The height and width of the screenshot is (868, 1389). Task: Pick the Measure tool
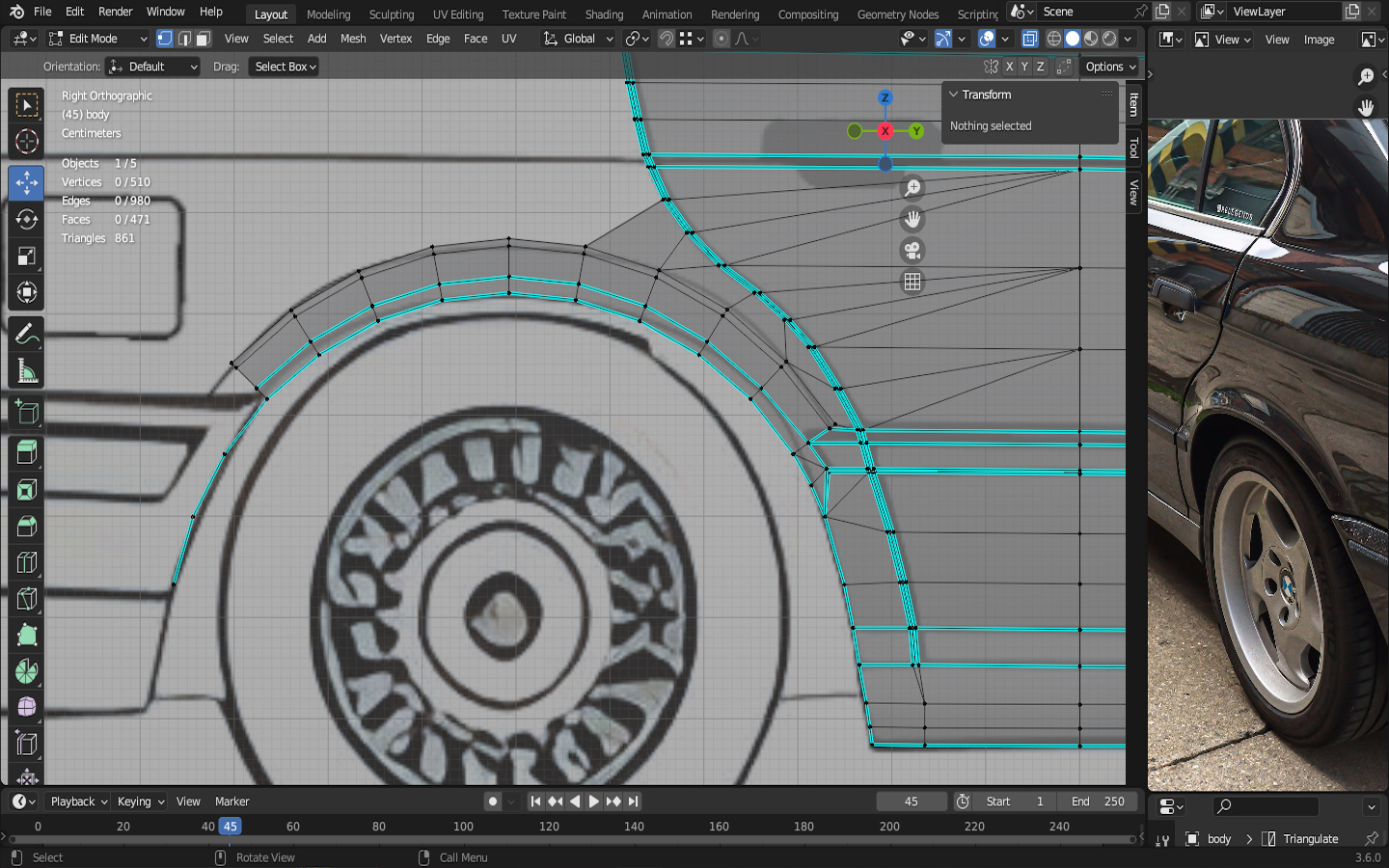pos(26,371)
